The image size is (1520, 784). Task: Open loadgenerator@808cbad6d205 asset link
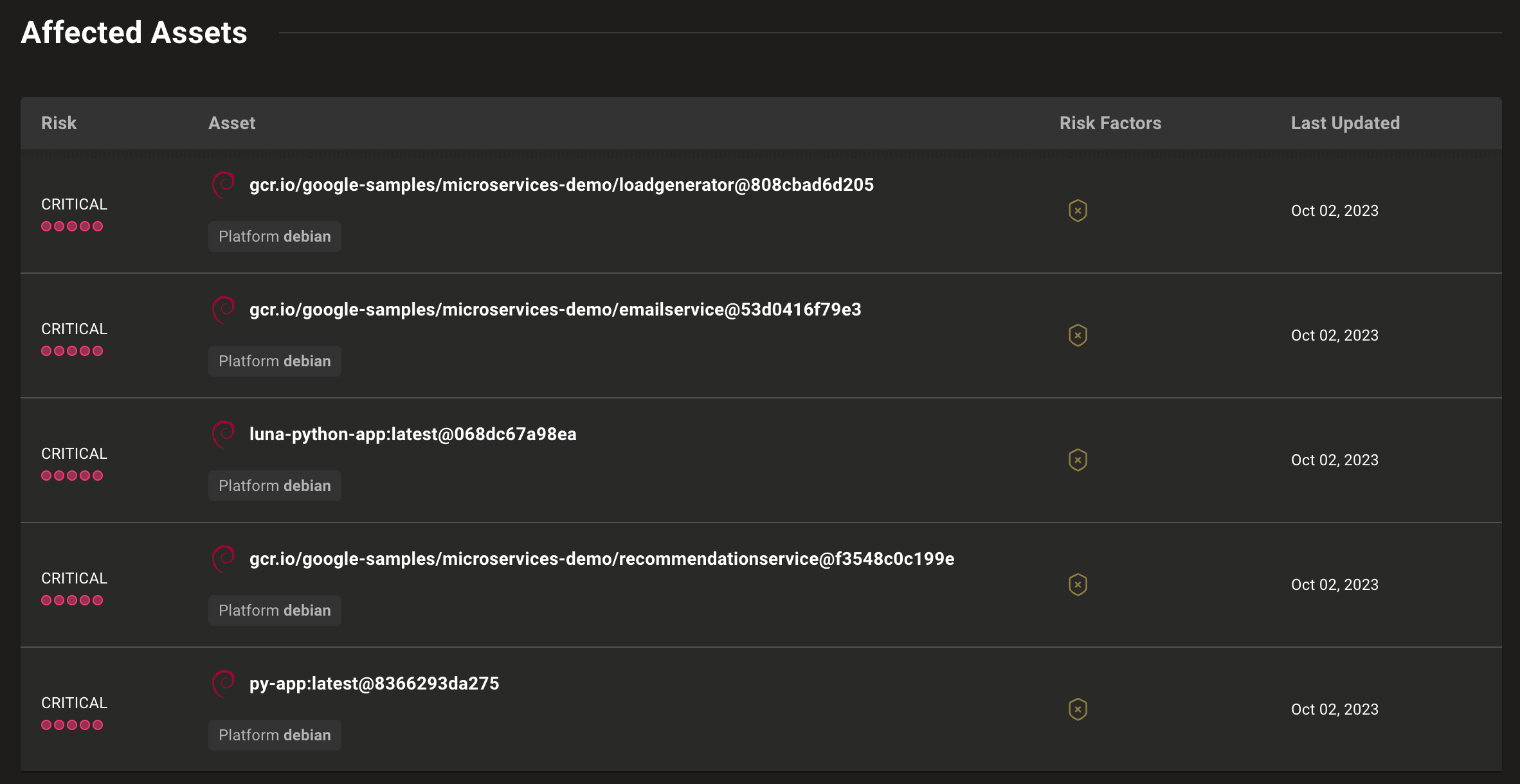pos(561,185)
